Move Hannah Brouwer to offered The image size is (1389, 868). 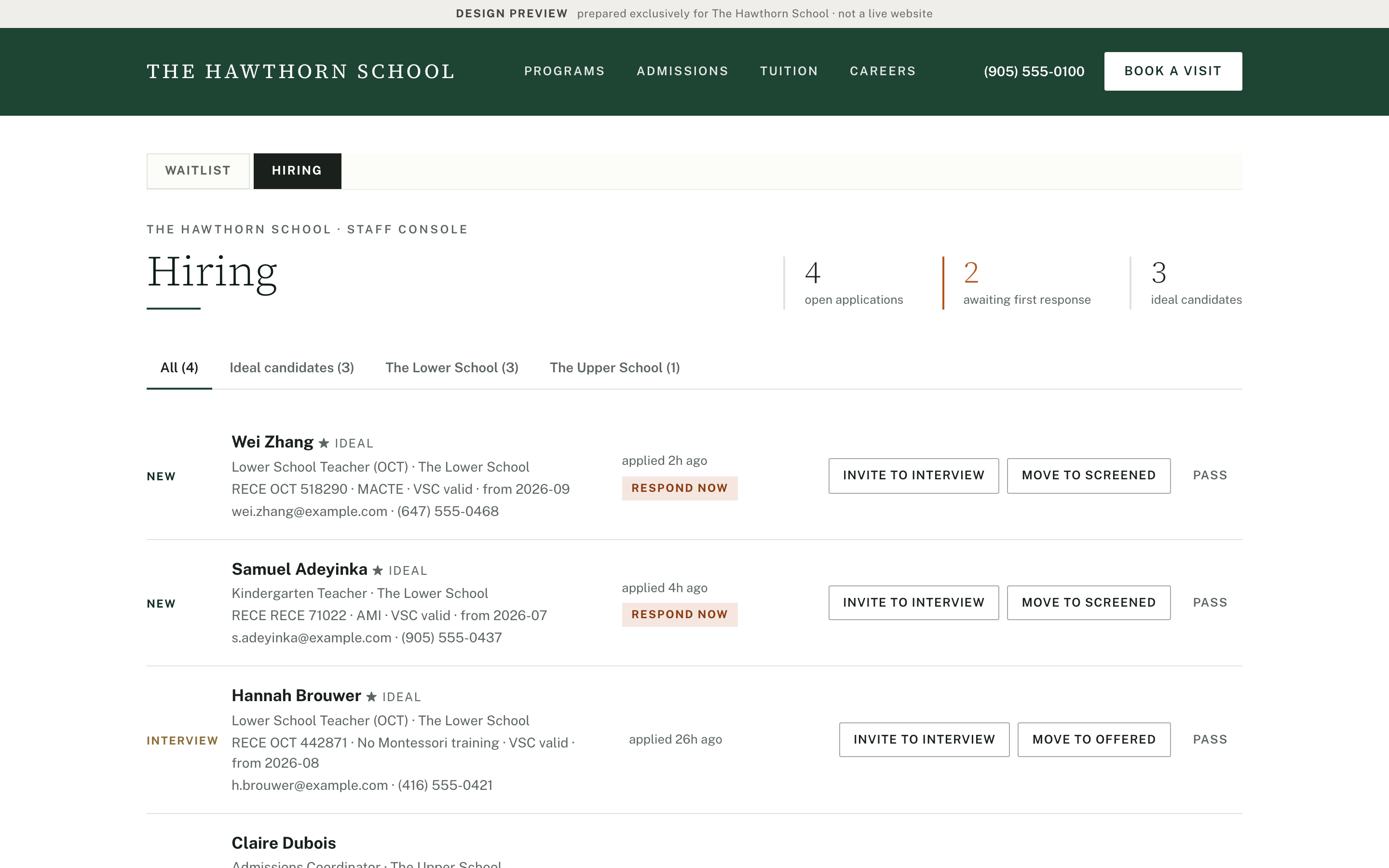pos(1094,739)
